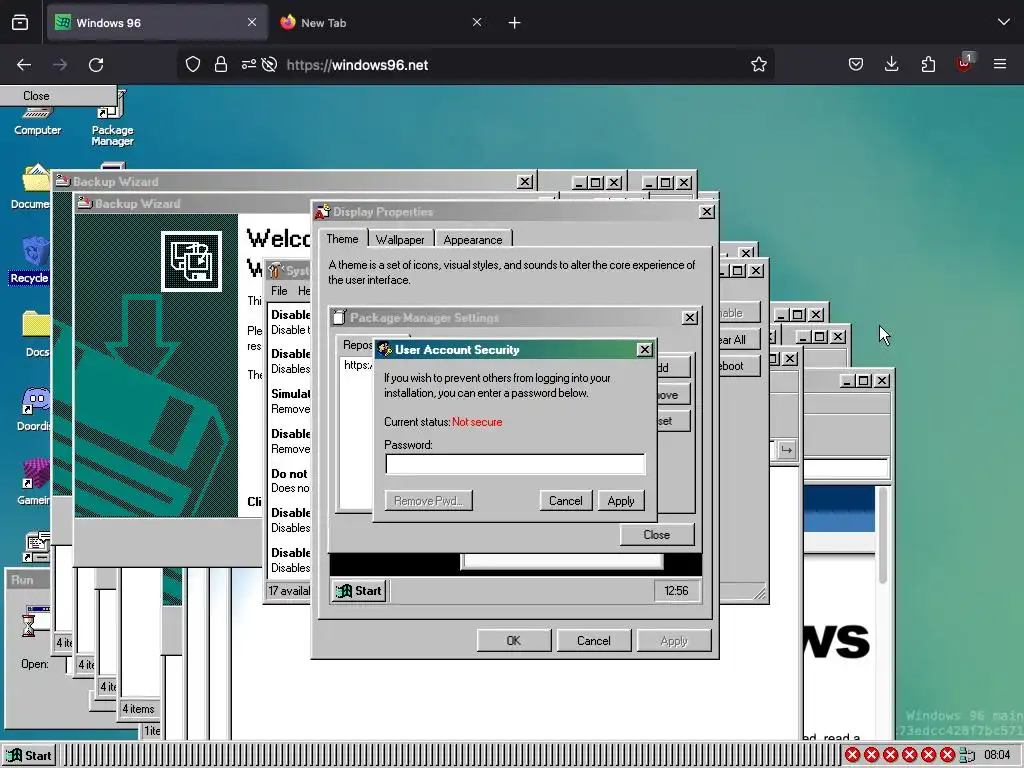Open the File menu in System window
The height and width of the screenshot is (768, 1024).
[x=280, y=291]
